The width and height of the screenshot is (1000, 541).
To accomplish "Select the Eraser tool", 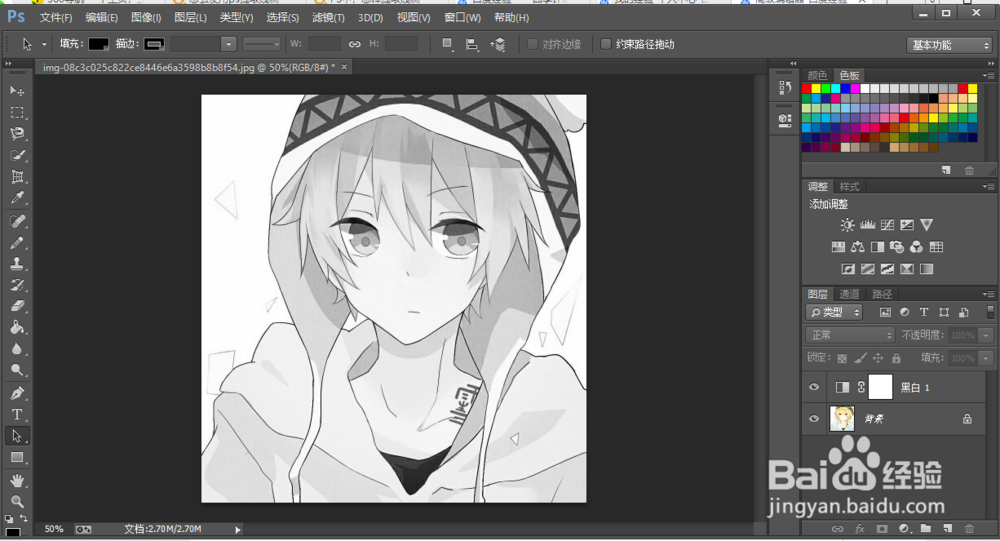I will [17, 306].
